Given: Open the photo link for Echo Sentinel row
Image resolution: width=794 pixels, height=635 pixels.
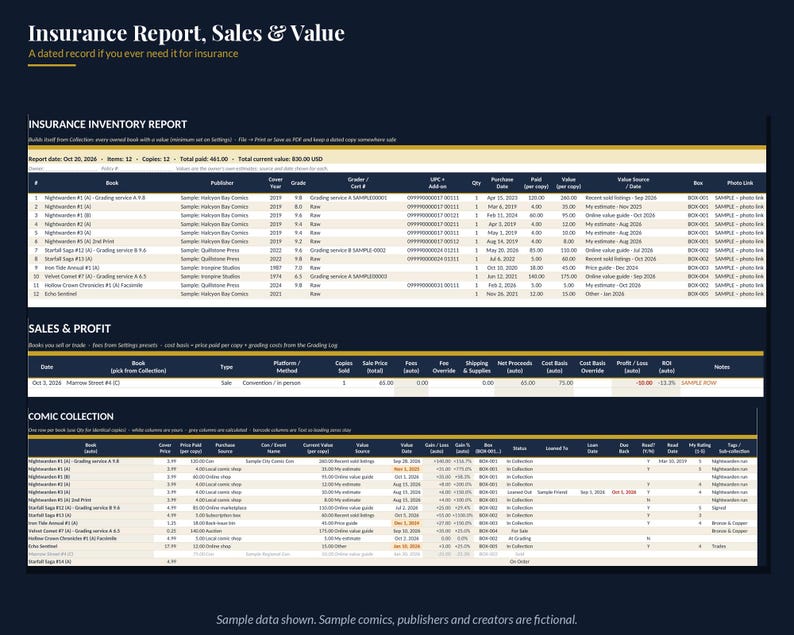Looking at the screenshot, I should tap(739, 294).
